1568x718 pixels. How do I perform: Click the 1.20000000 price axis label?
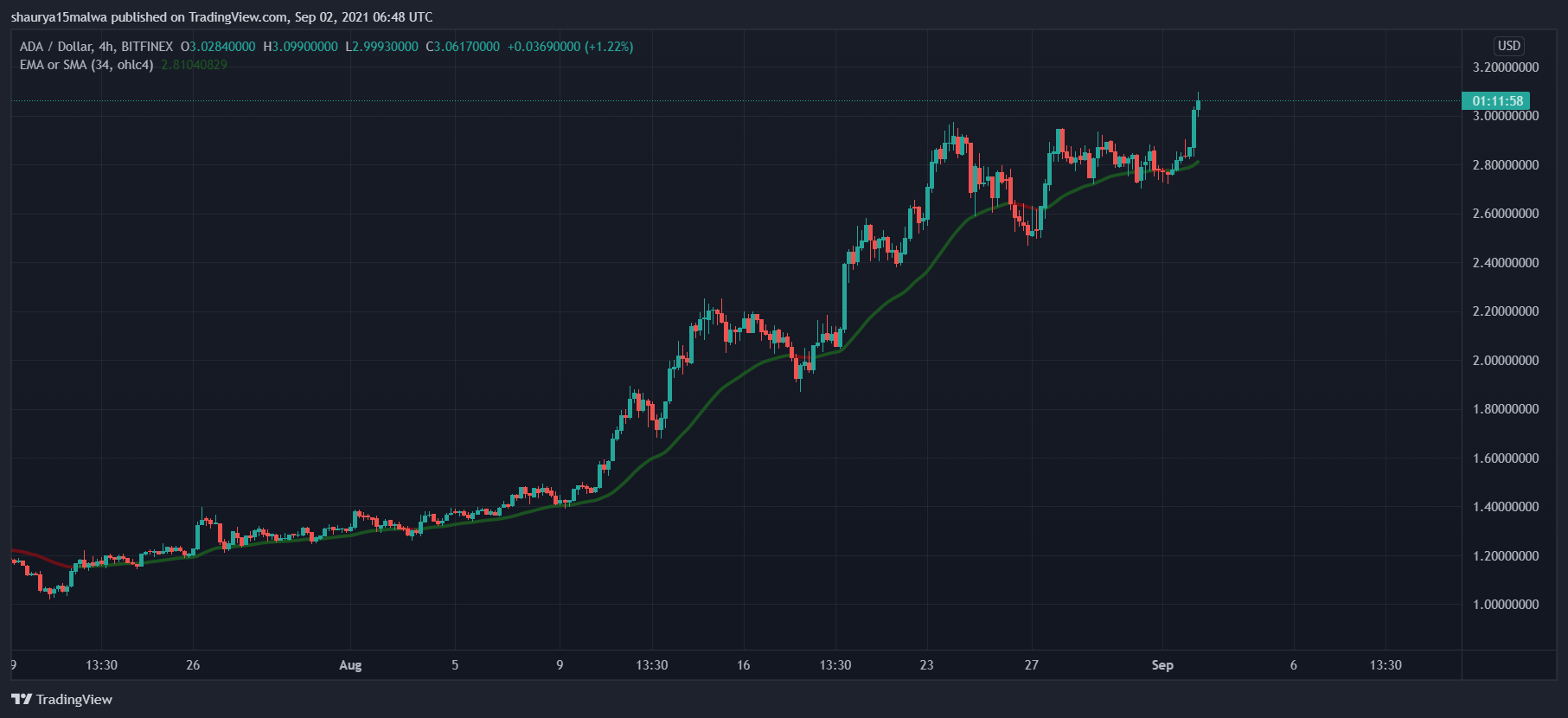click(x=1506, y=556)
